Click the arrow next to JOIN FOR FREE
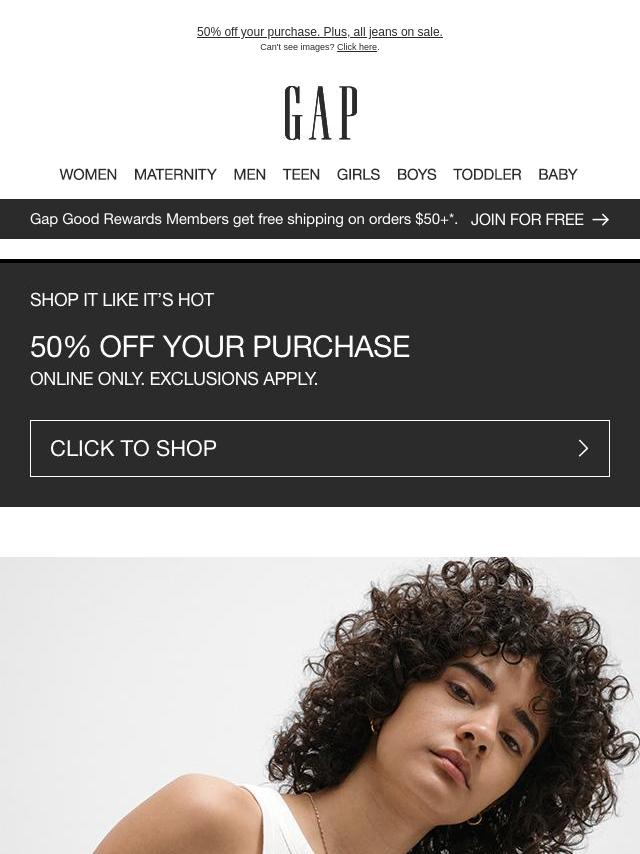Viewport: 640px width, 854px height. [600, 219]
